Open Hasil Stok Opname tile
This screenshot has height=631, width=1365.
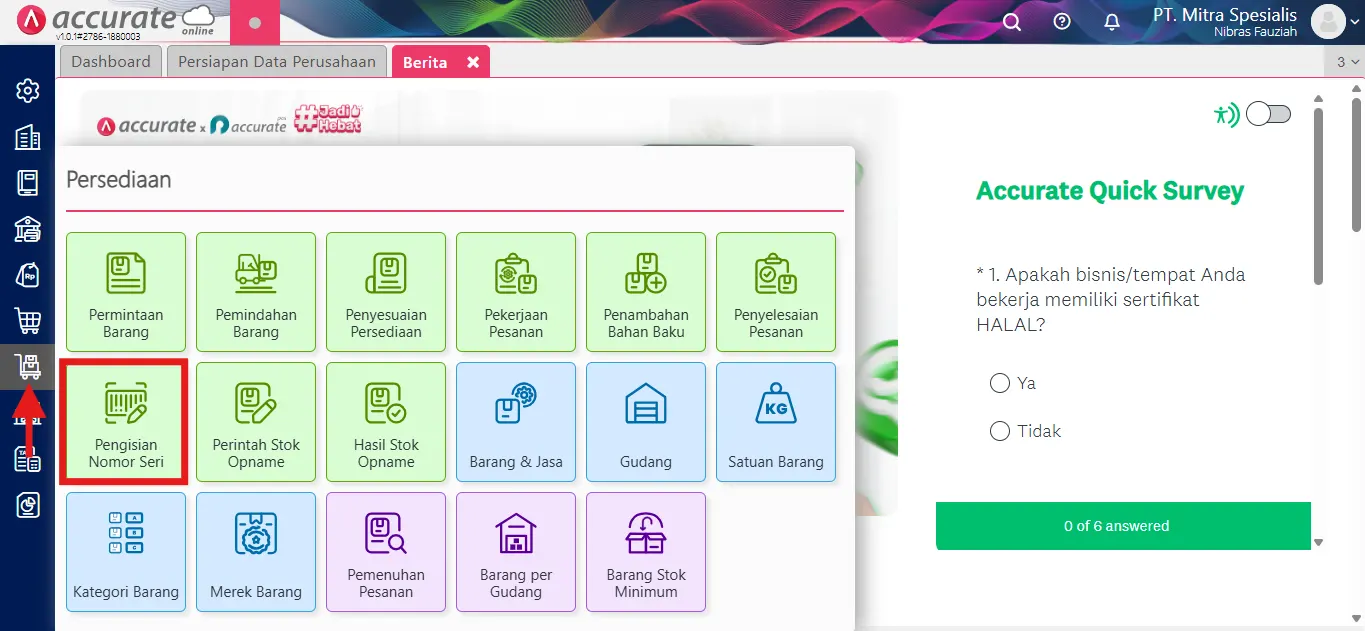(x=386, y=422)
